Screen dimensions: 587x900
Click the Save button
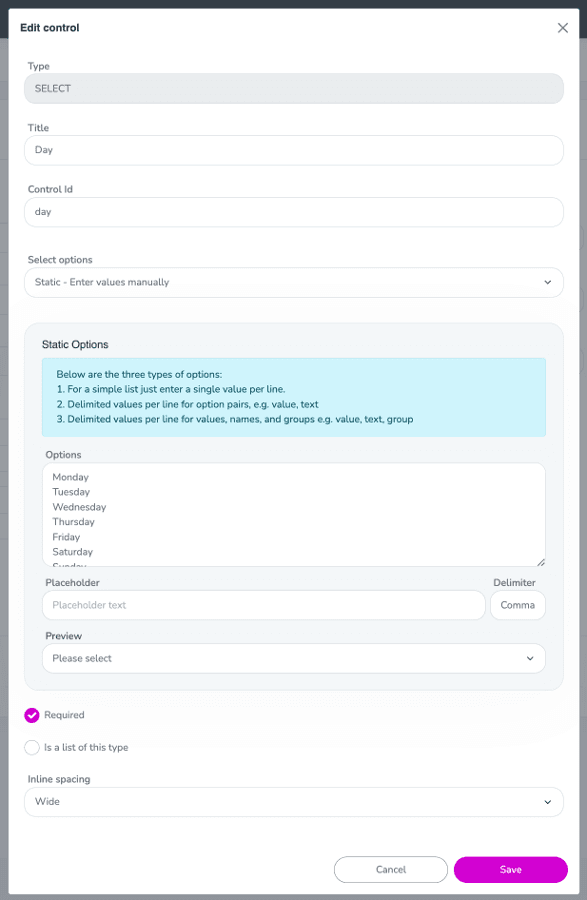510,869
